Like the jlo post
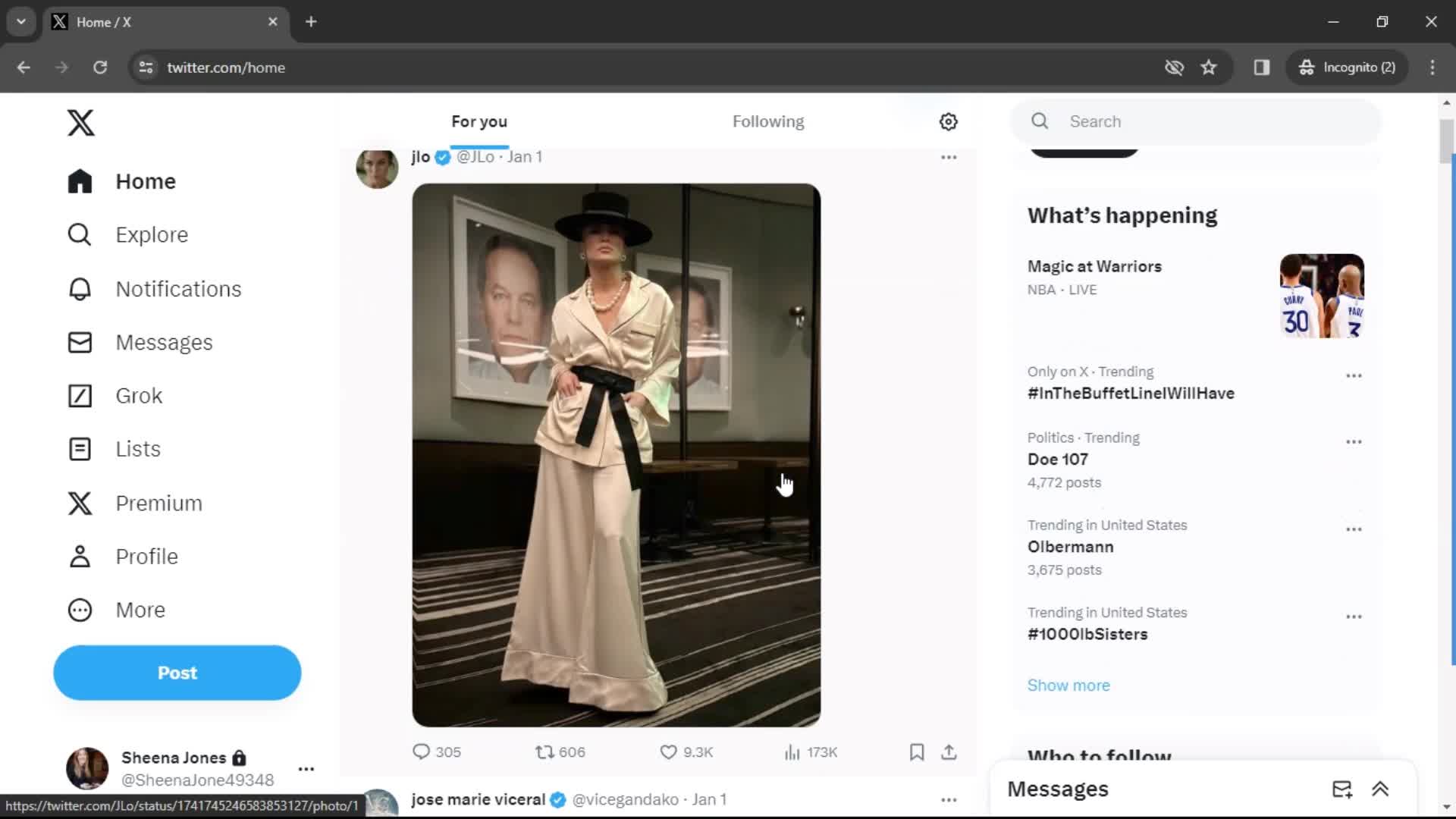Screen dimensions: 1456x819 point(668,752)
